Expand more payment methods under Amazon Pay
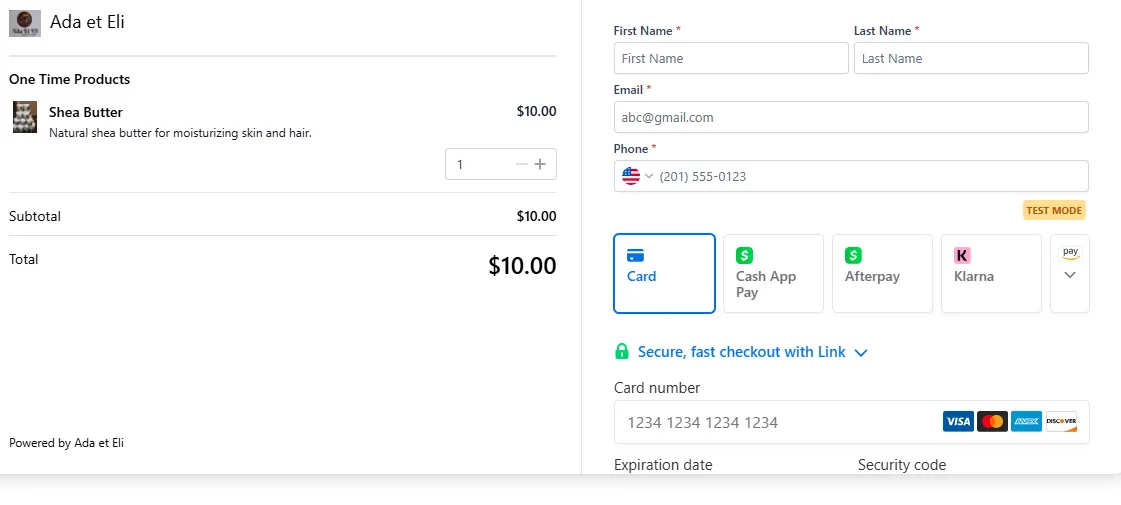 pos(1070,273)
